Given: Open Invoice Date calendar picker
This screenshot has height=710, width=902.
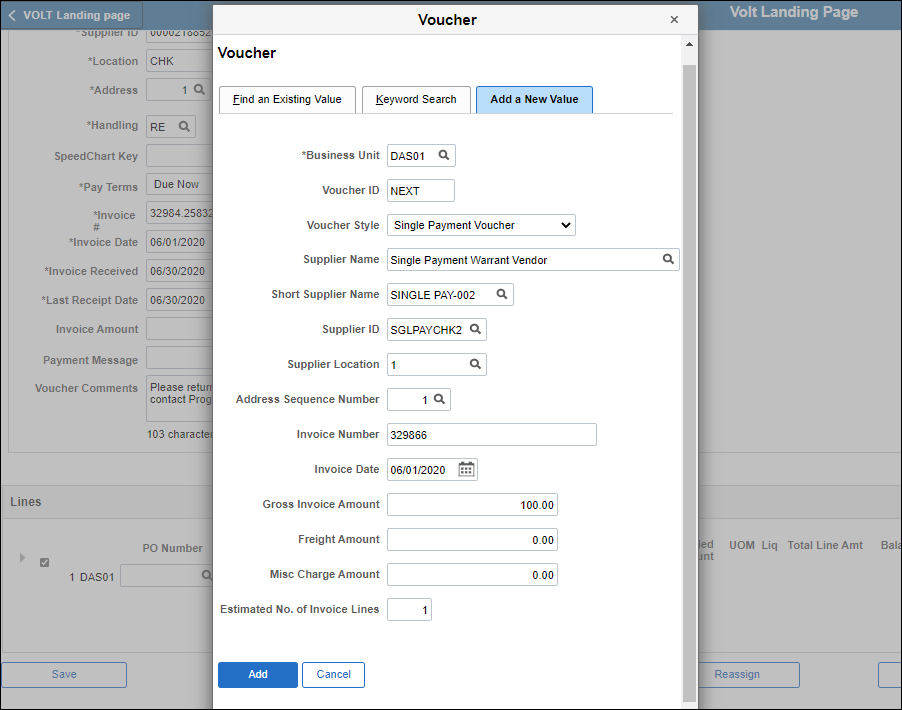Looking at the screenshot, I should point(466,470).
